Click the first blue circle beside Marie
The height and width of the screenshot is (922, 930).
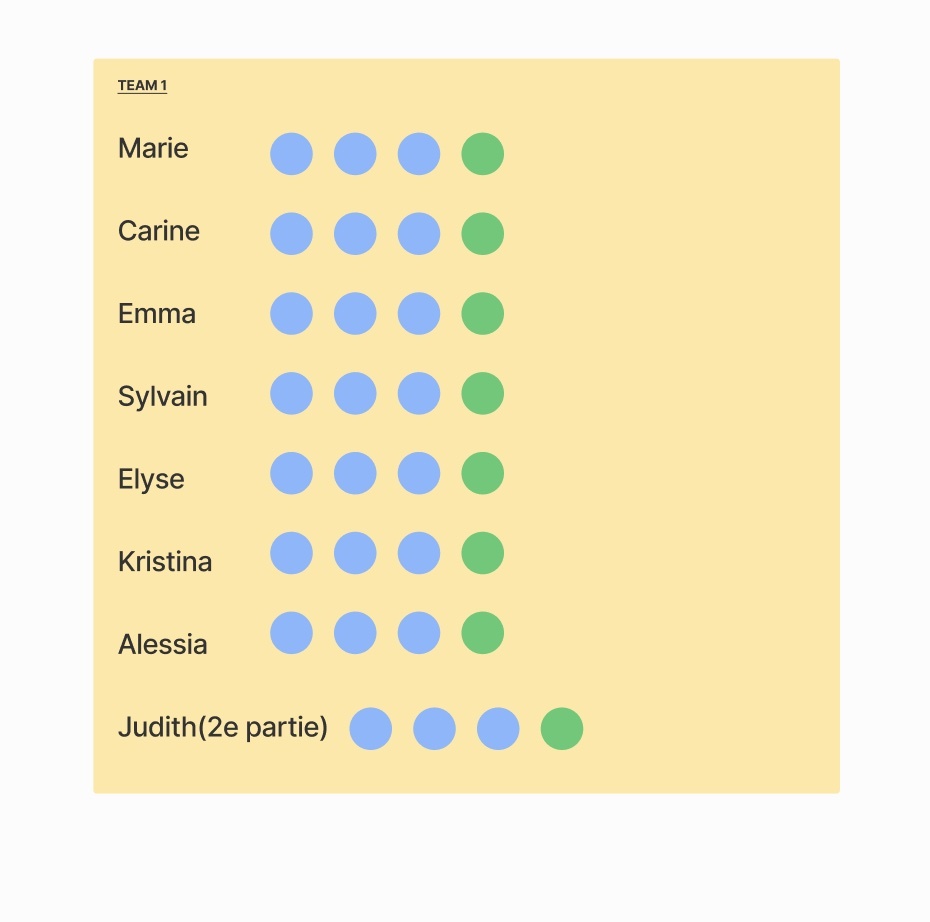(291, 154)
